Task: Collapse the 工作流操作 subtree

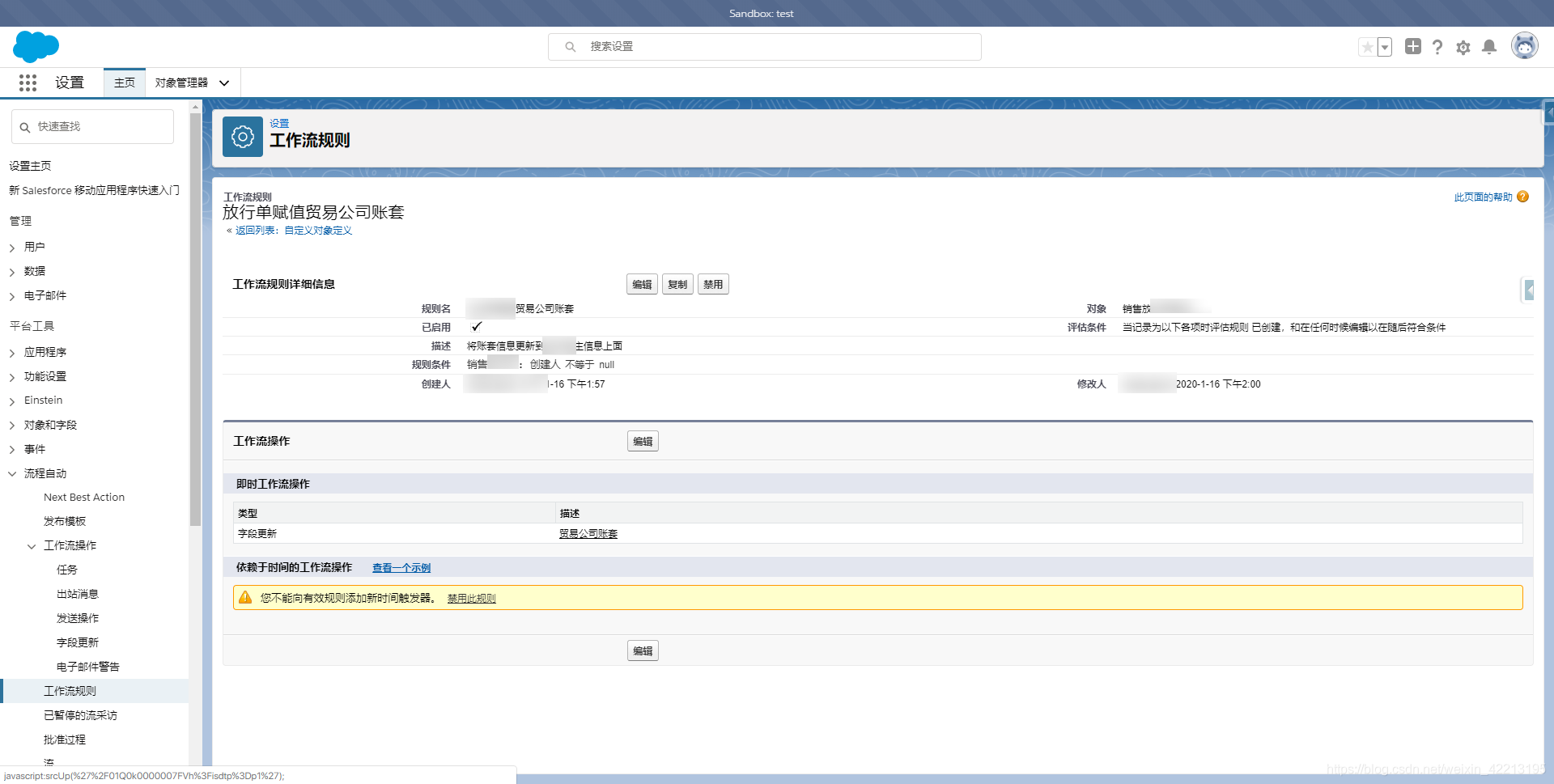Action: pyautogui.click(x=32, y=546)
